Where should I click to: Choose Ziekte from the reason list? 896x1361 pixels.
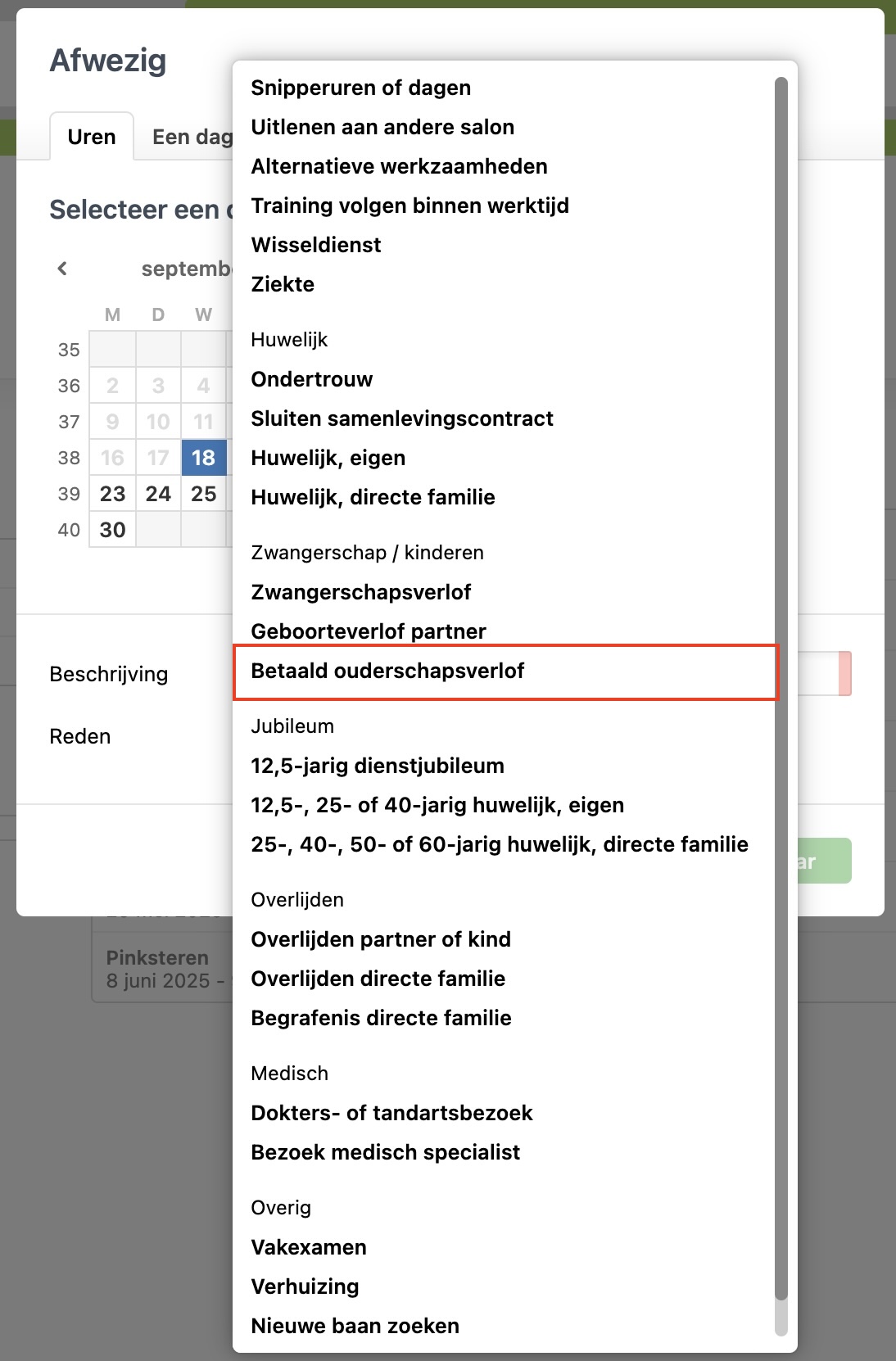point(283,285)
